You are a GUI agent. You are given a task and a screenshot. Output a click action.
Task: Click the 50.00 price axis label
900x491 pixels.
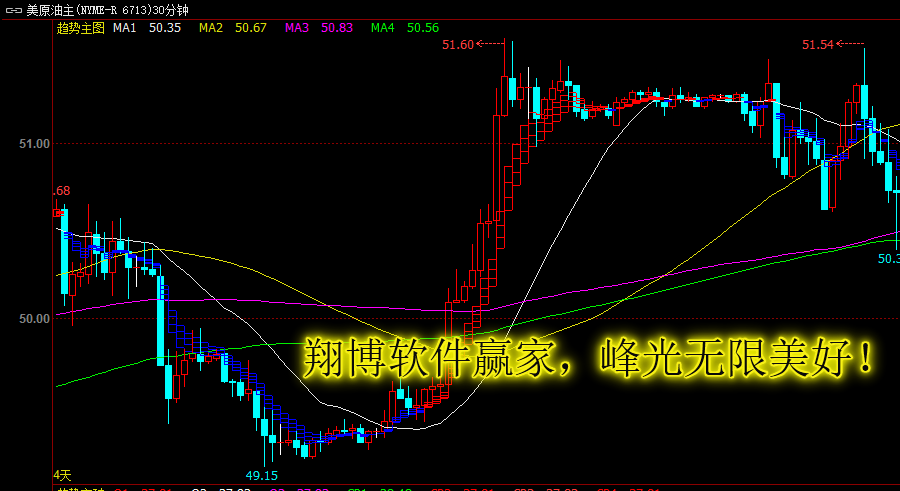point(34,319)
